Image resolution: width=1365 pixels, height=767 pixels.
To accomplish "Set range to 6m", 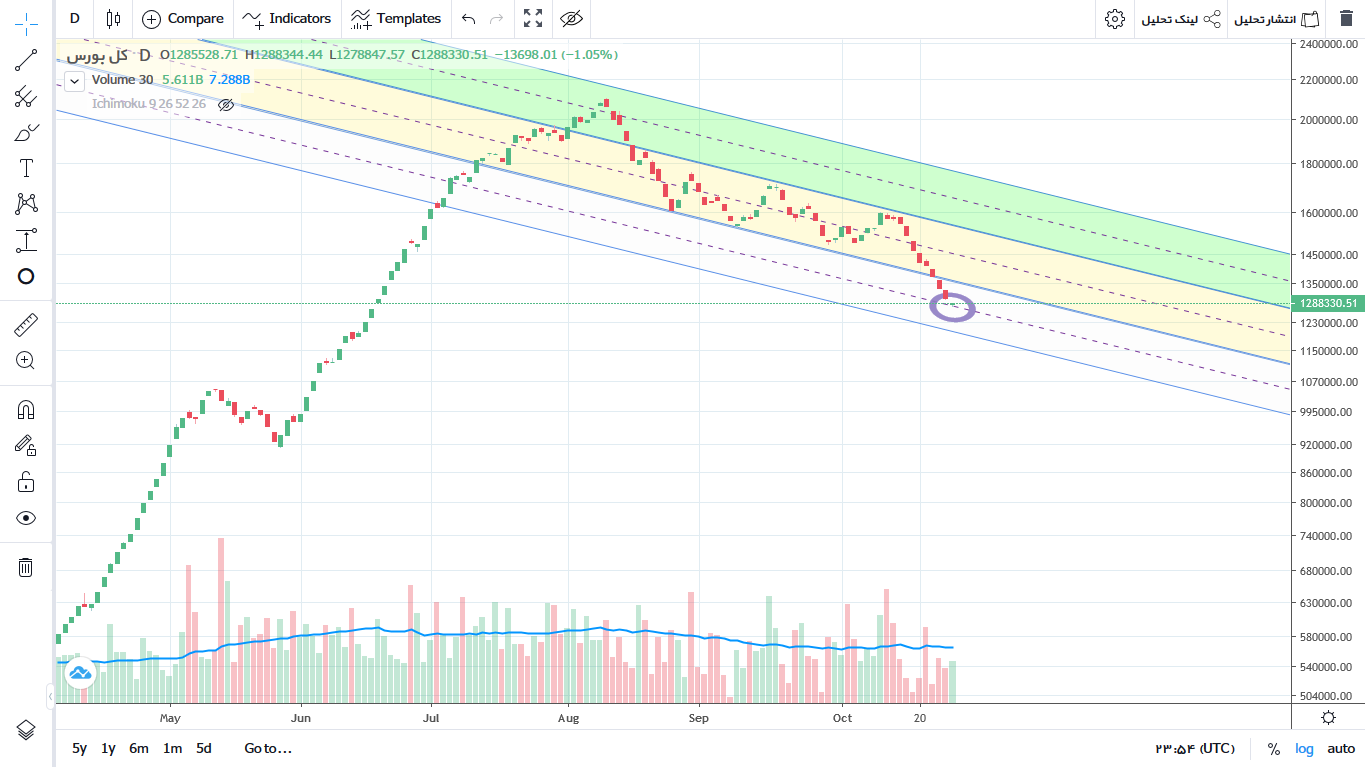I will (139, 748).
